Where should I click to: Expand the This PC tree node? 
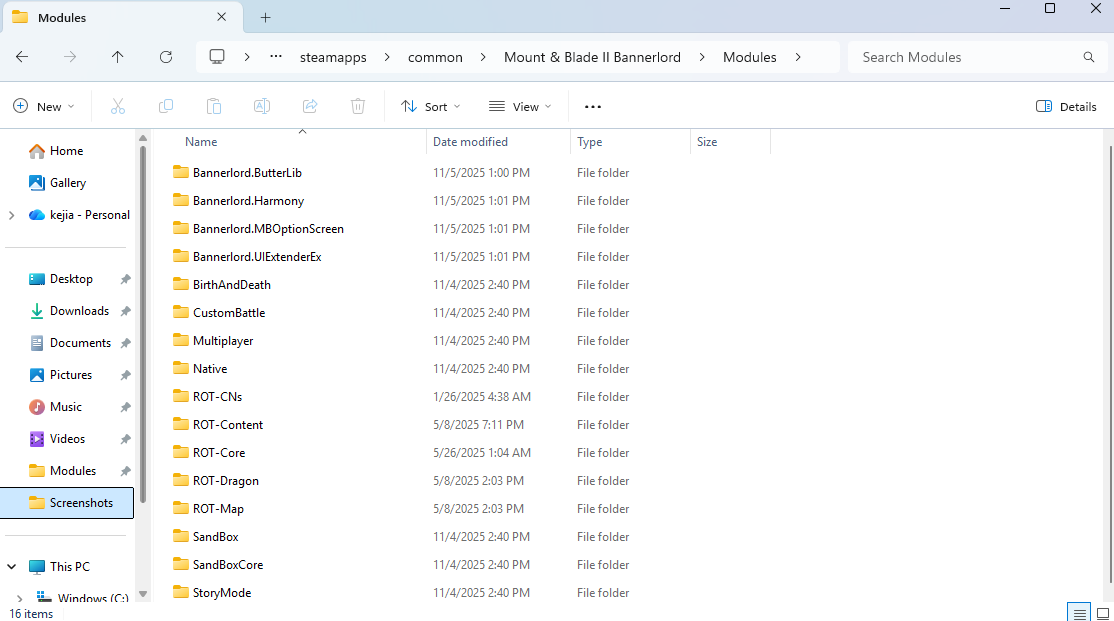[x=12, y=566]
